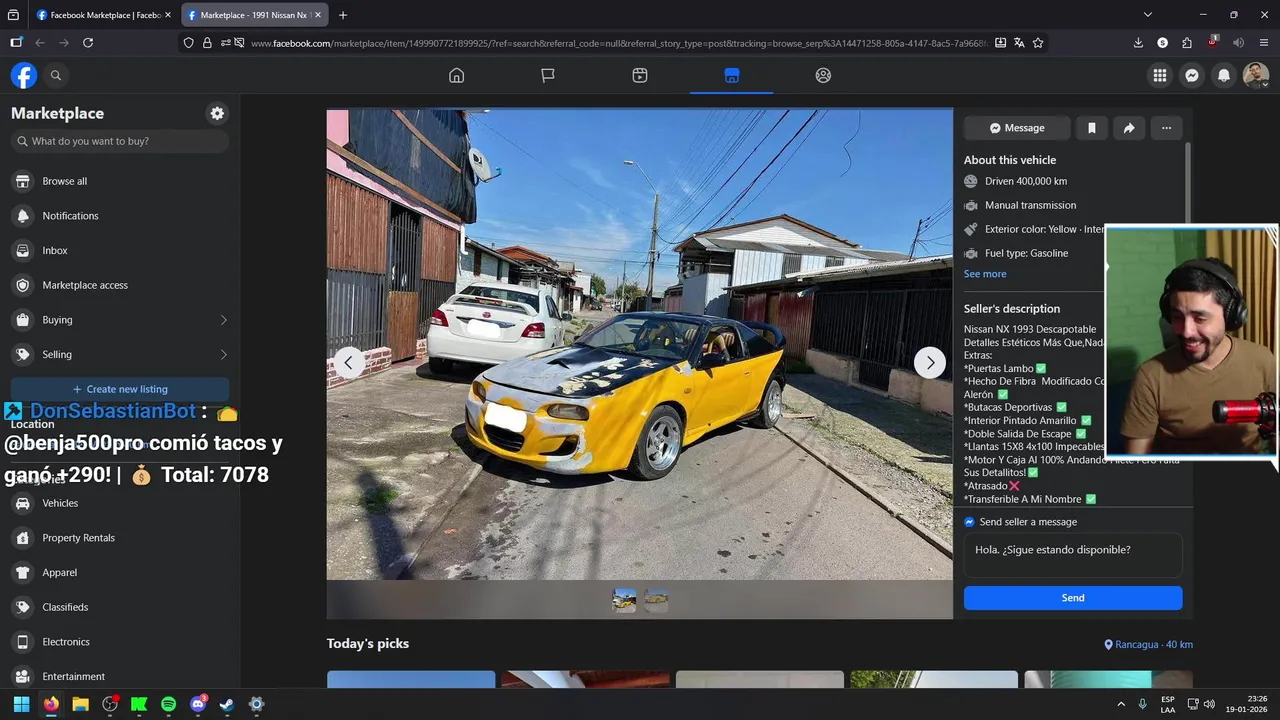Click the 'Driven 400,000 km' detail text
Image resolution: width=1280 pixels, height=720 pixels.
pos(1026,181)
